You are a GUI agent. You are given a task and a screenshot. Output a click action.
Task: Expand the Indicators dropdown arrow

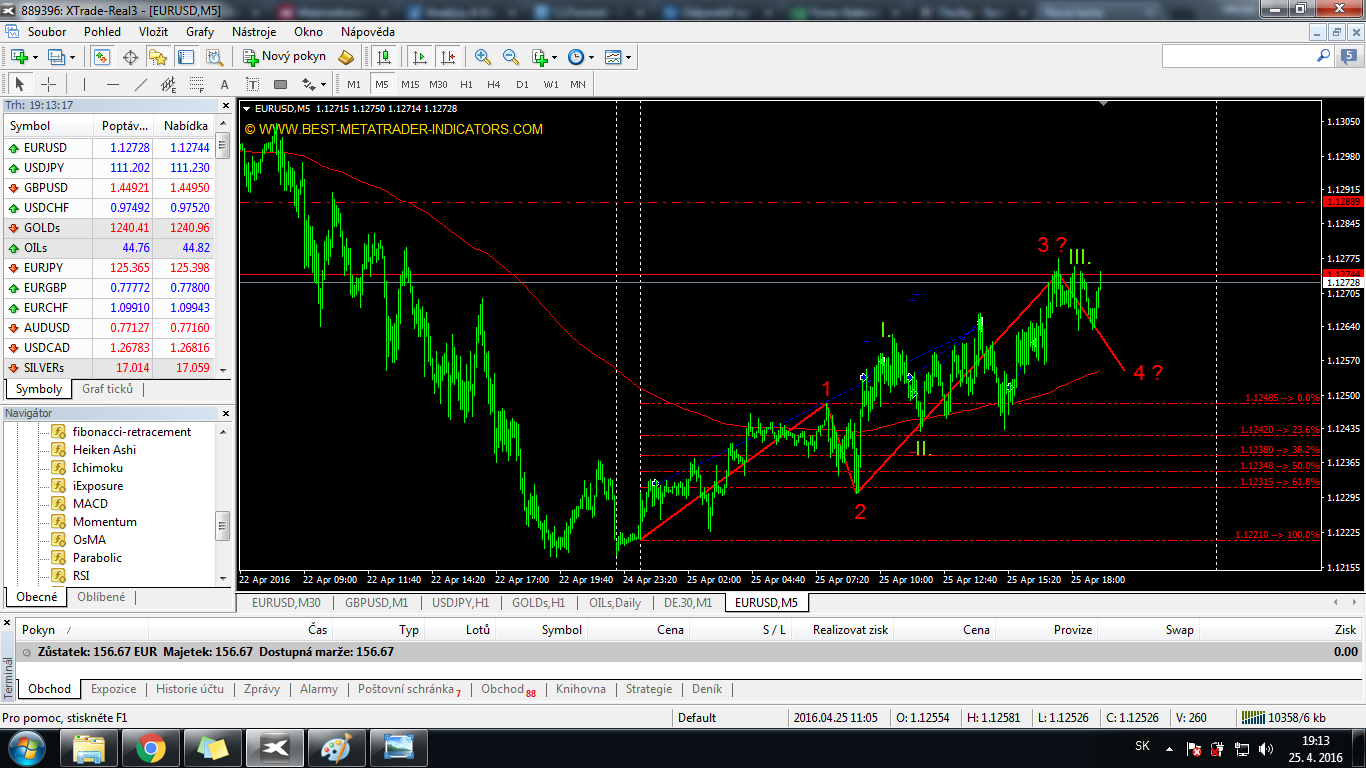click(x=555, y=57)
